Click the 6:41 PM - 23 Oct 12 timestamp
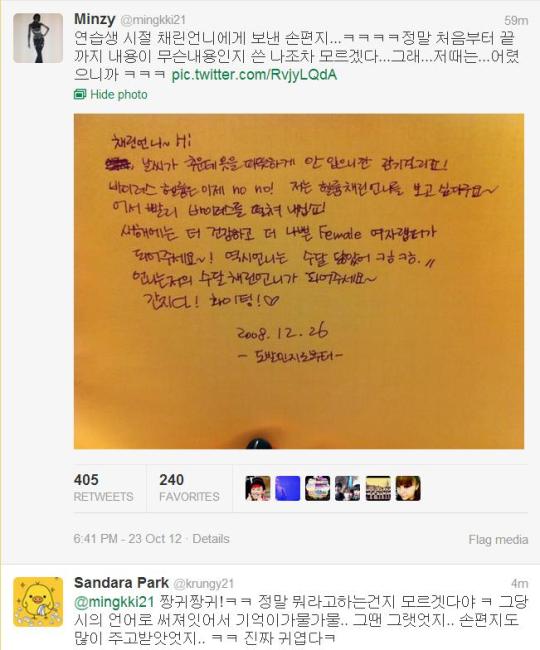This screenshot has height=650, width=540. coord(128,539)
